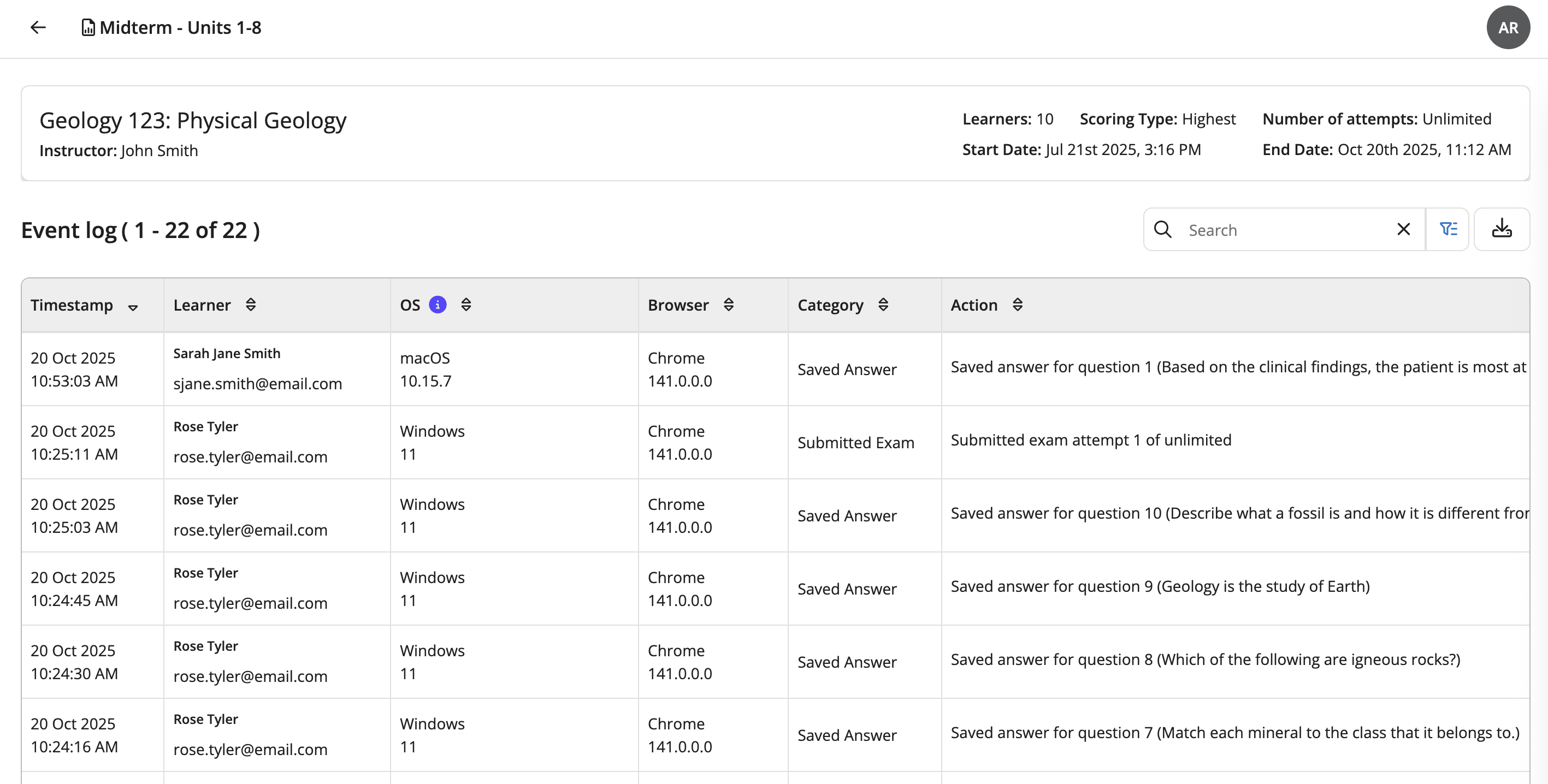1548x784 pixels.
Task: Sort by Timestamp descending arrow
Action: coord(133,307)
